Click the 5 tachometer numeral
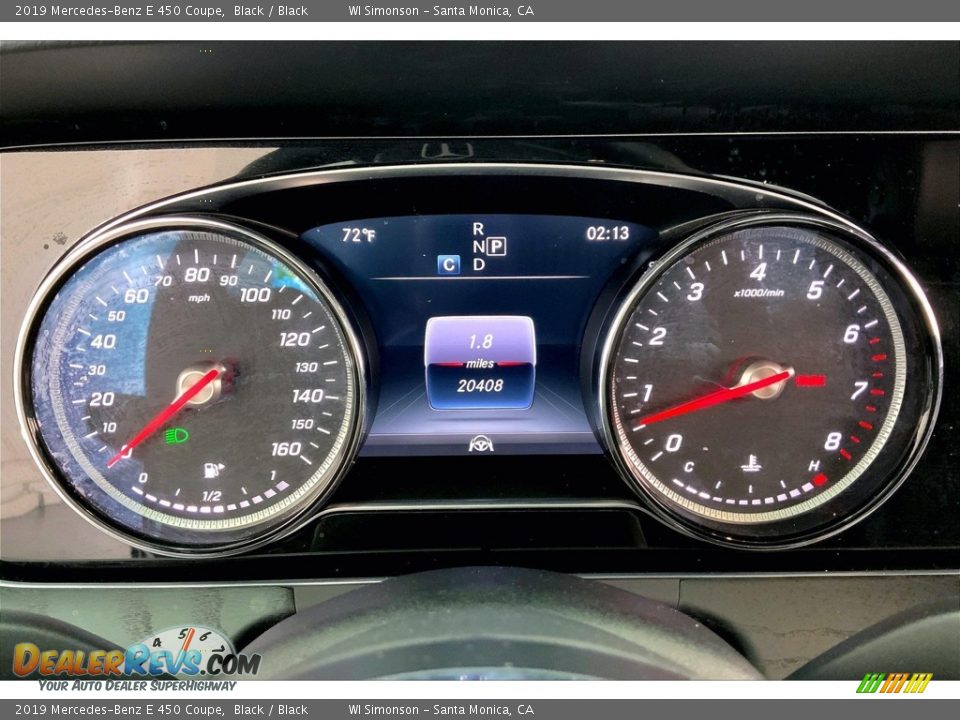 pyautogui.click(x=815, y=290)
